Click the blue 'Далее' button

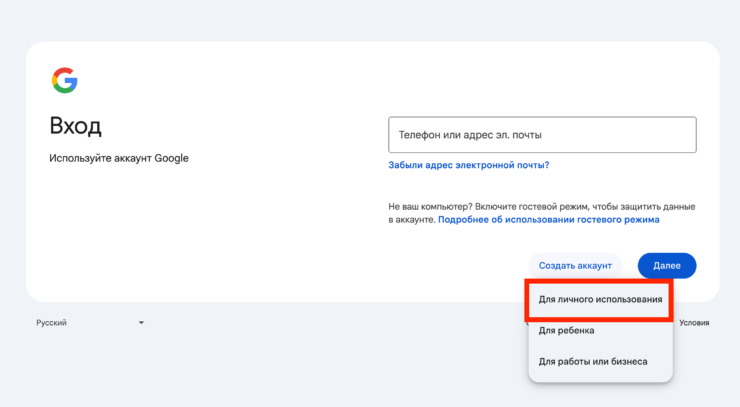point(666,266)
